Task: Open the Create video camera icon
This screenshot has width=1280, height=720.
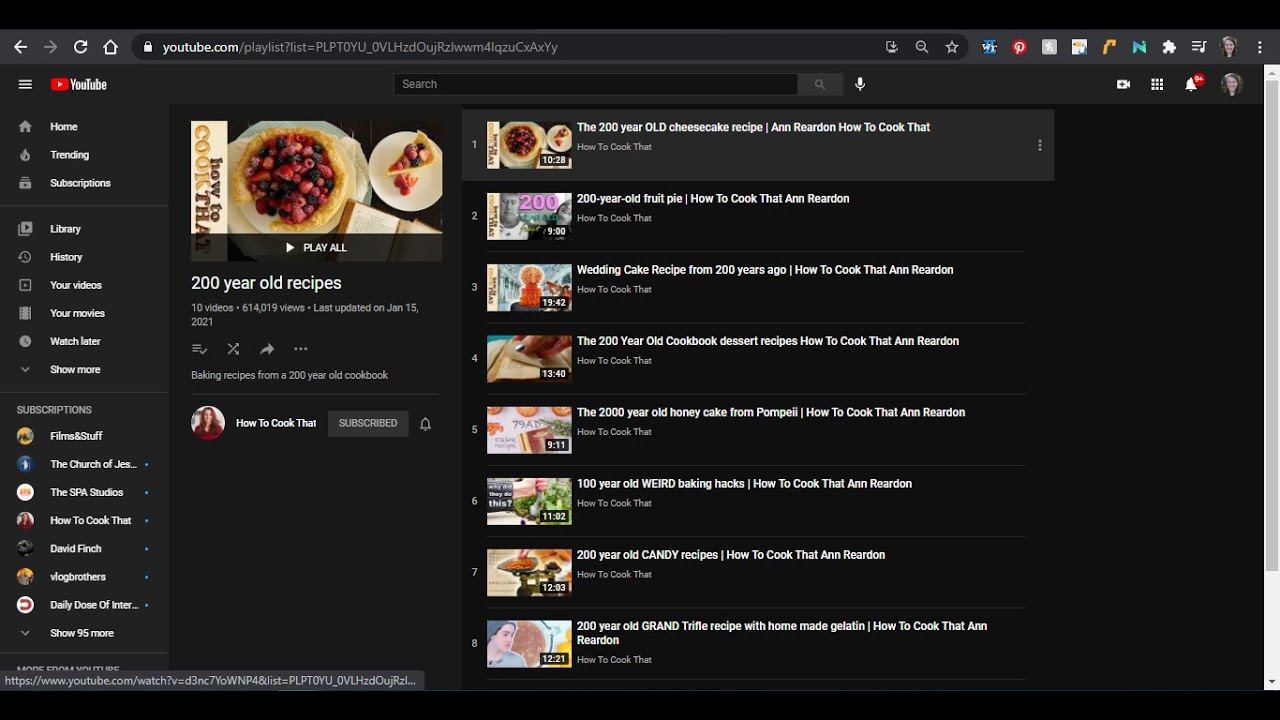Action: pos(1123,84)
